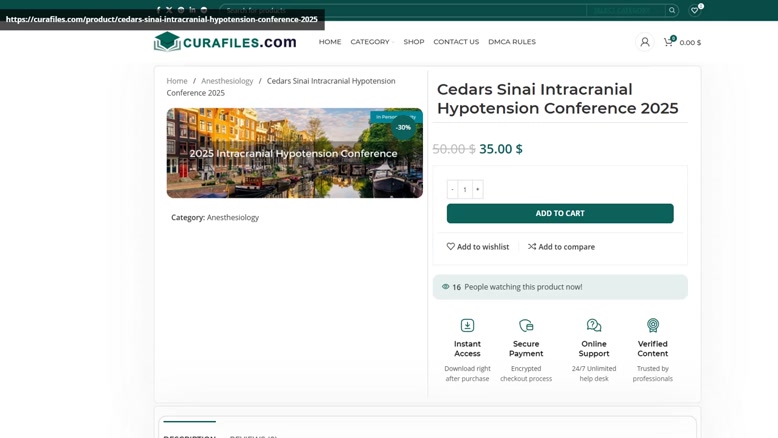Click the Instant Access download icon
Viewport: 778px width, 438px height.
coord(467,325)
